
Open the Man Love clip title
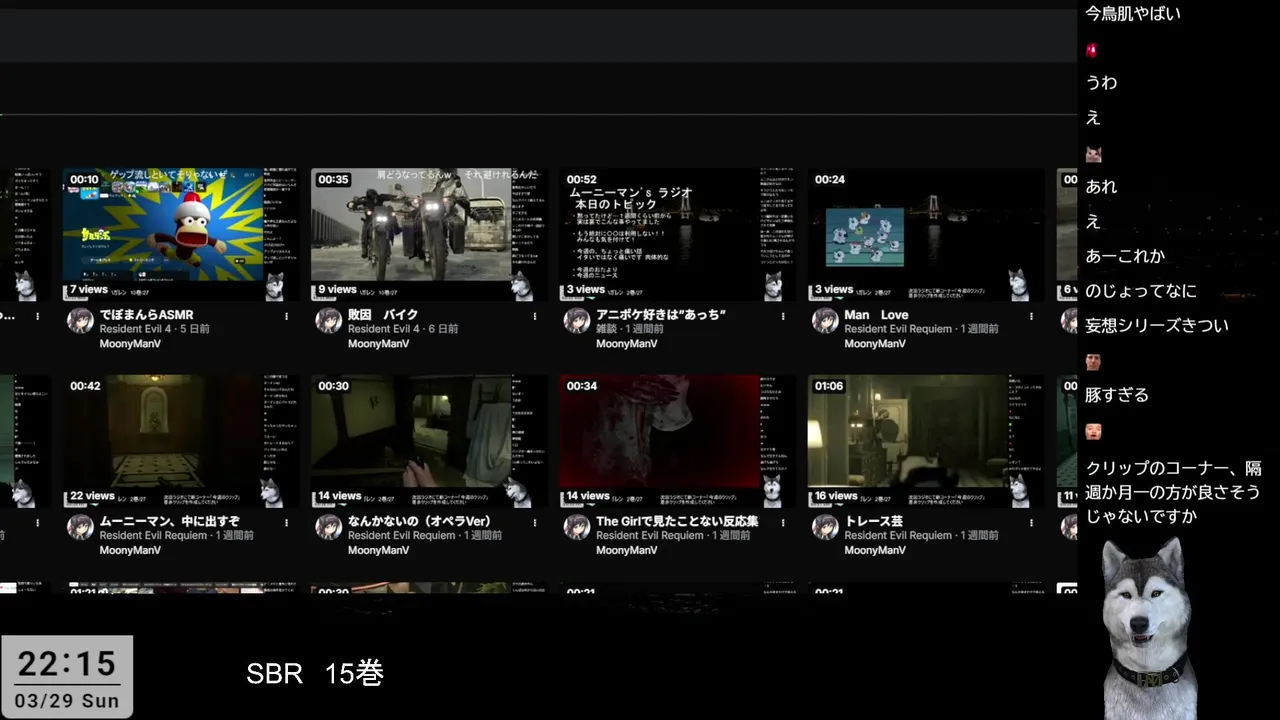pyautogui.click(x=876, y=315)
